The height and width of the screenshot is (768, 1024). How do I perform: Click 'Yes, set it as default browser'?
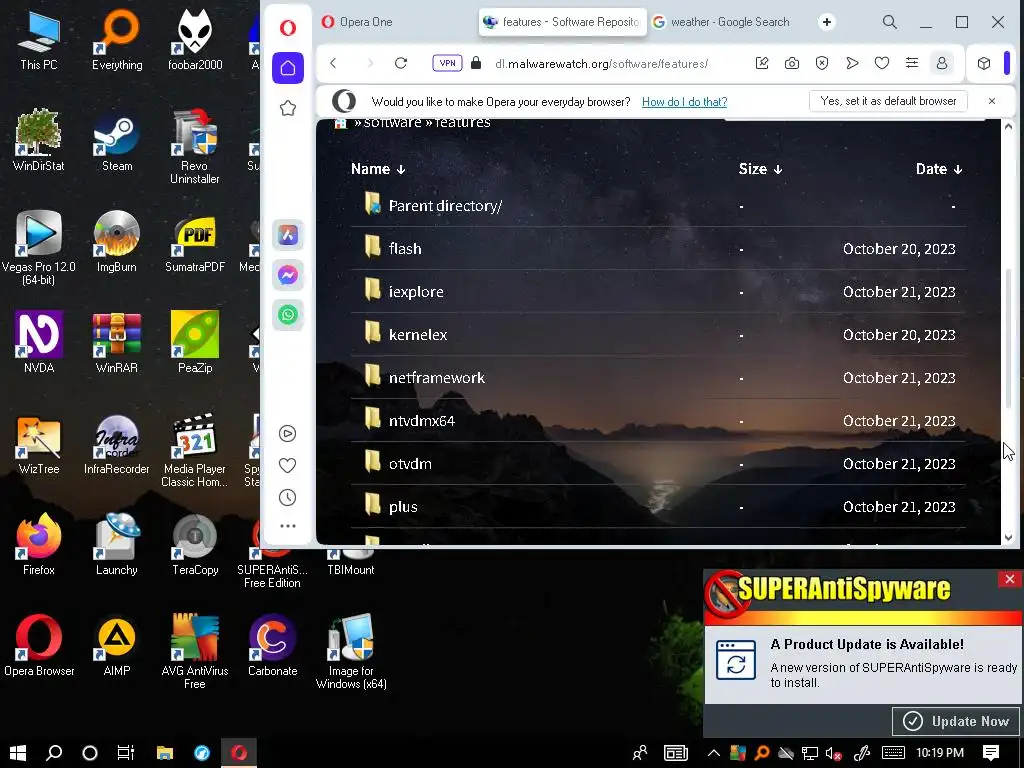[x=888, y=101]
